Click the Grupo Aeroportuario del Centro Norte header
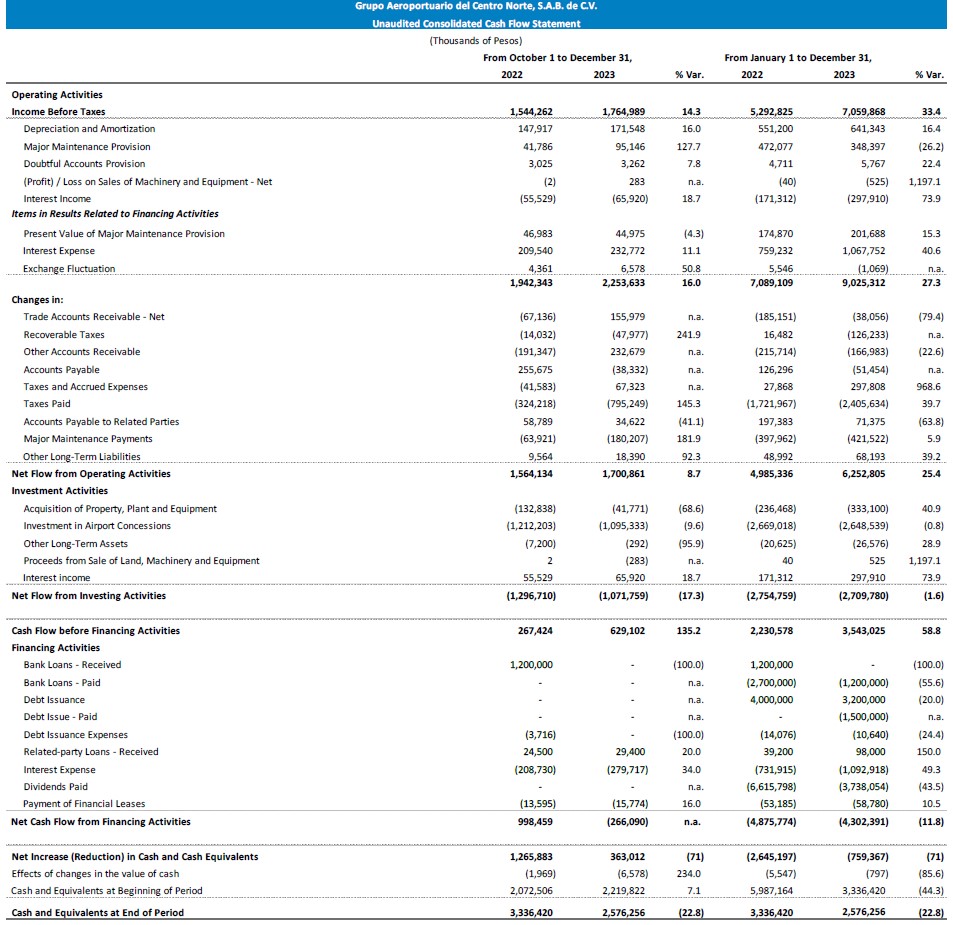The height and width of the screenshot is (925, 953). click(x=476, y=7)
